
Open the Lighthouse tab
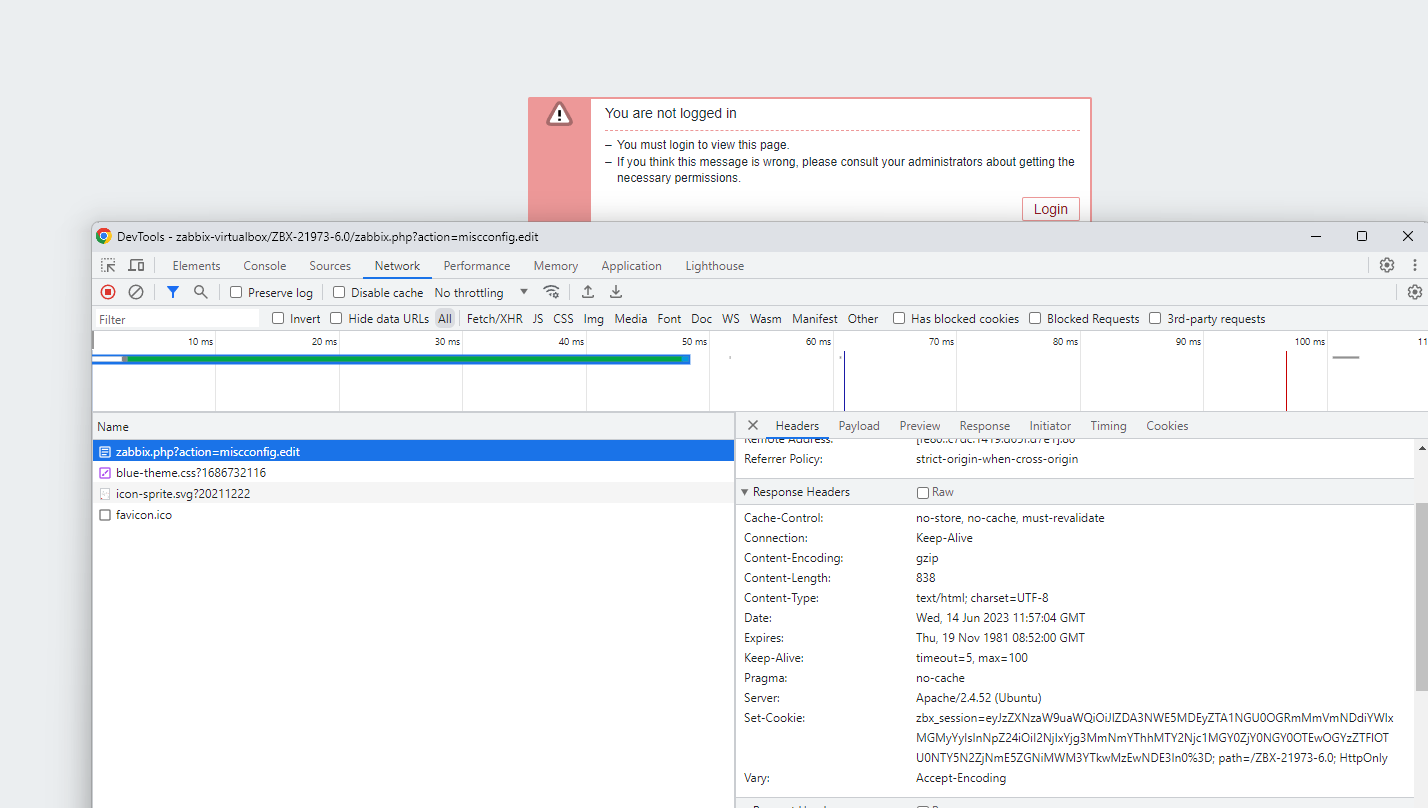click(x=715, y=265)
